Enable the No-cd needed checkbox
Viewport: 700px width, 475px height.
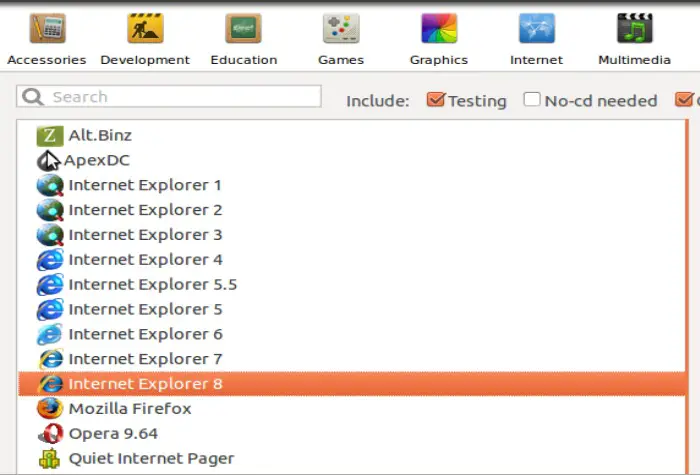coord(532,99)
